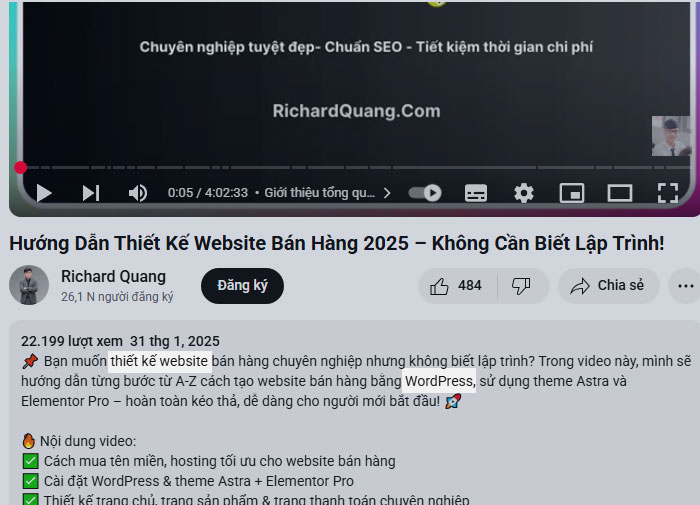Open the highlighted WordPress link
Image resolution: width=700 pixels, height=505 pixels.
click(x=439, y=381)
